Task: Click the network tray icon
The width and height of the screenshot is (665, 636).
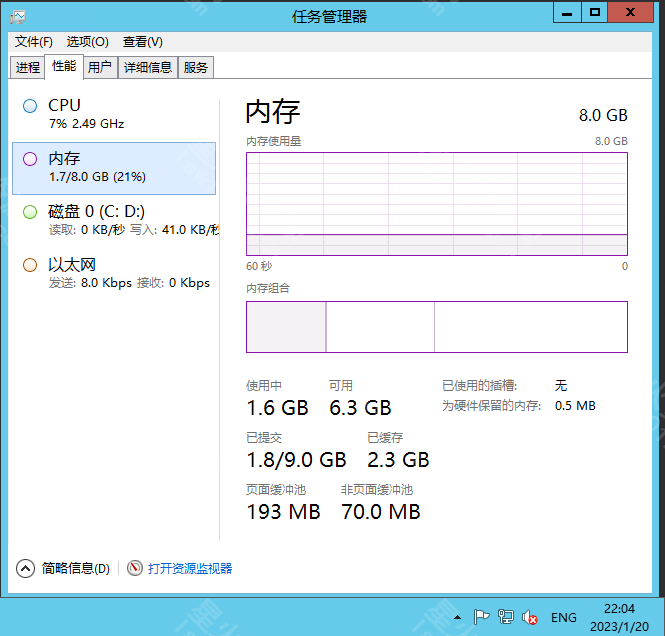Action: 506,618
